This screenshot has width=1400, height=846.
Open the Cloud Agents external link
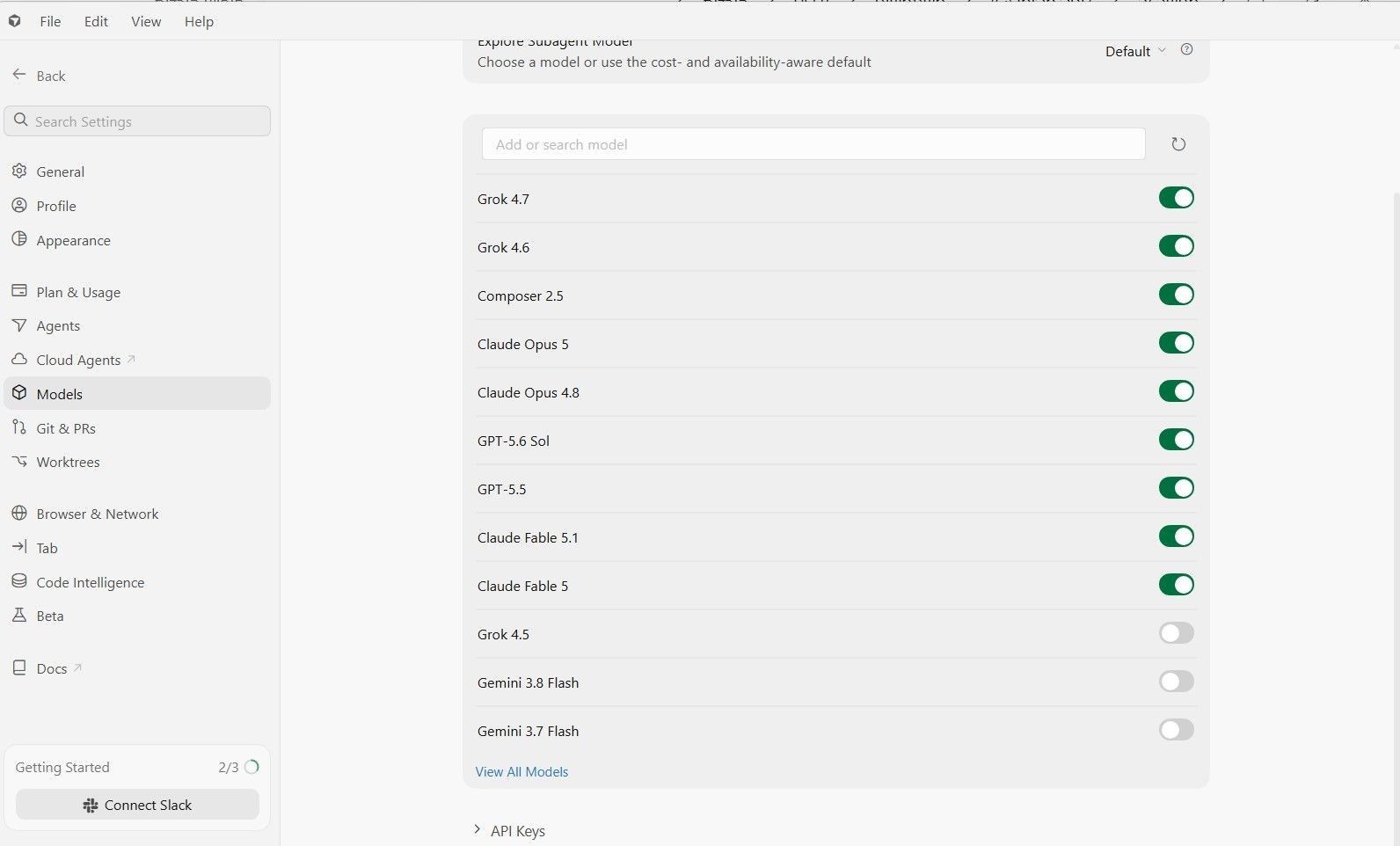137,360
